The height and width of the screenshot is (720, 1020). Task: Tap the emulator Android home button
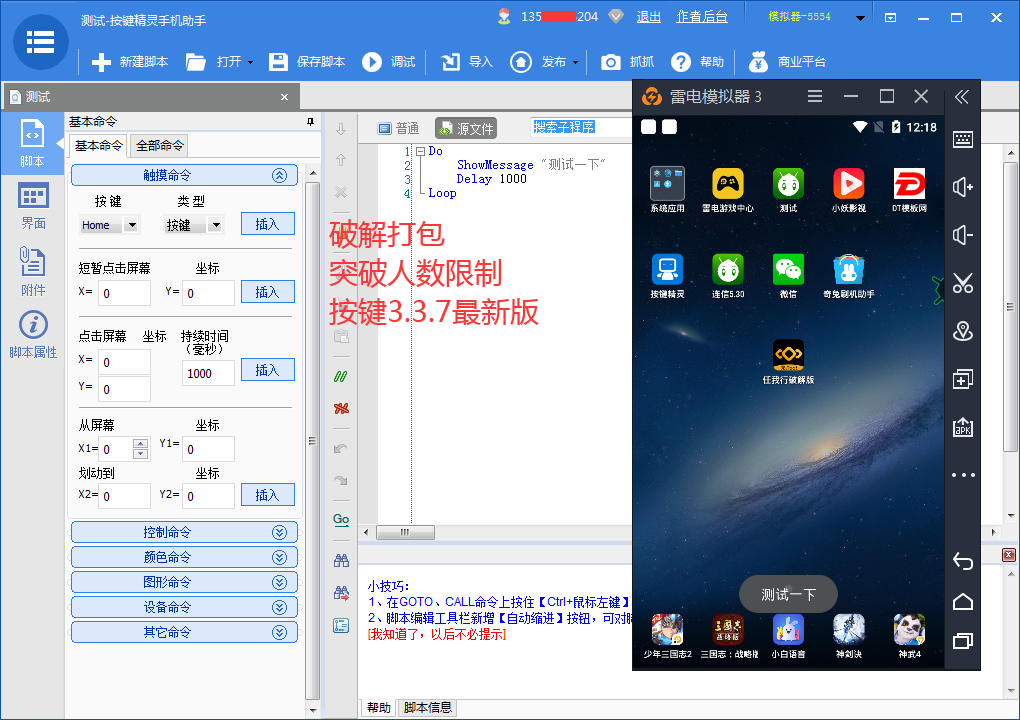point(963,602)
